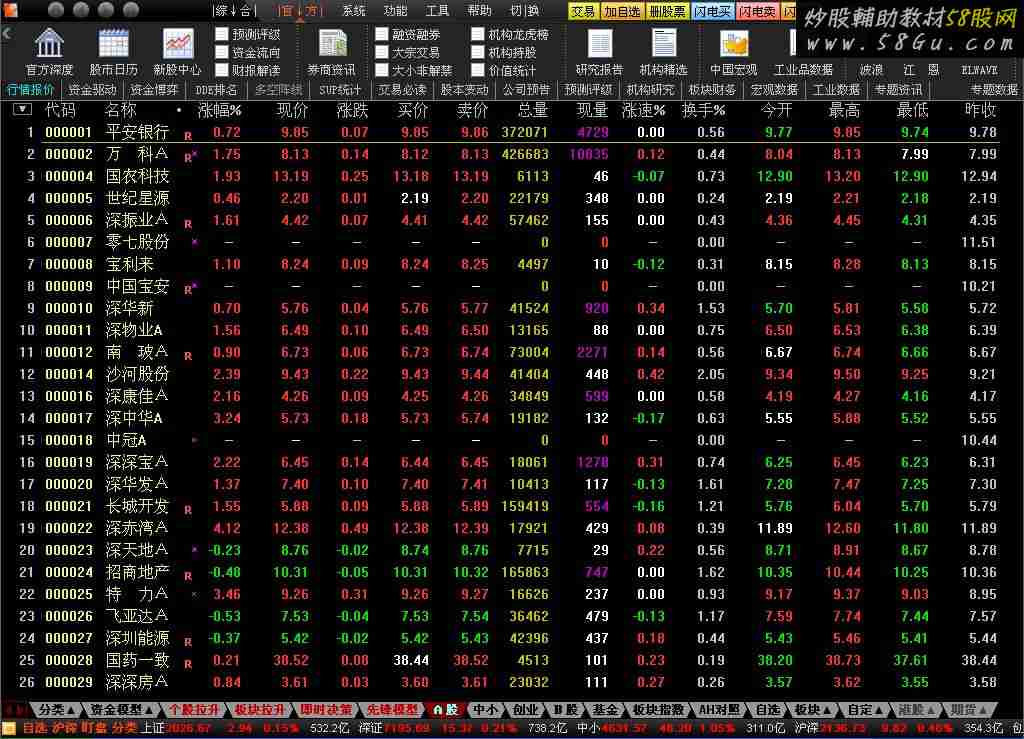Click the yellow 交易 button
The height and width of the screenshot is (739, 1024).
[583, 11]
